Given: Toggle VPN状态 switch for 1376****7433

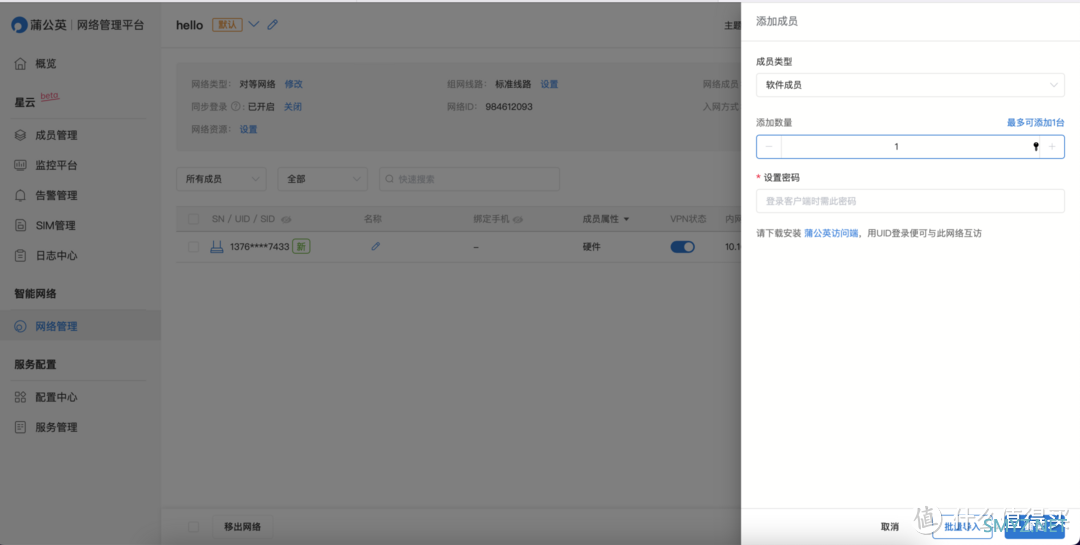Looking at the screenshot, I should [683, 247].
